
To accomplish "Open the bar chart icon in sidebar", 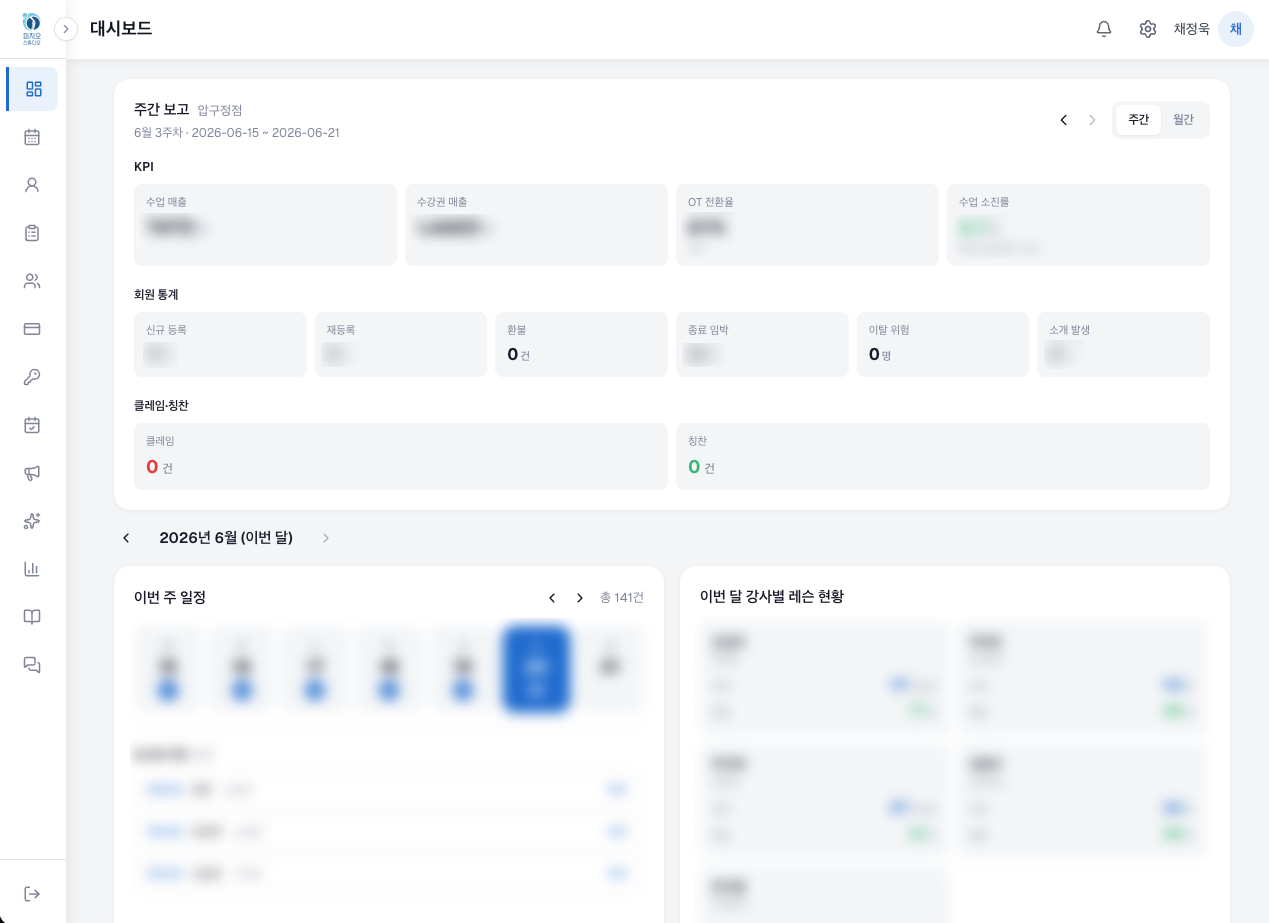I will click(x=32, y=569).
